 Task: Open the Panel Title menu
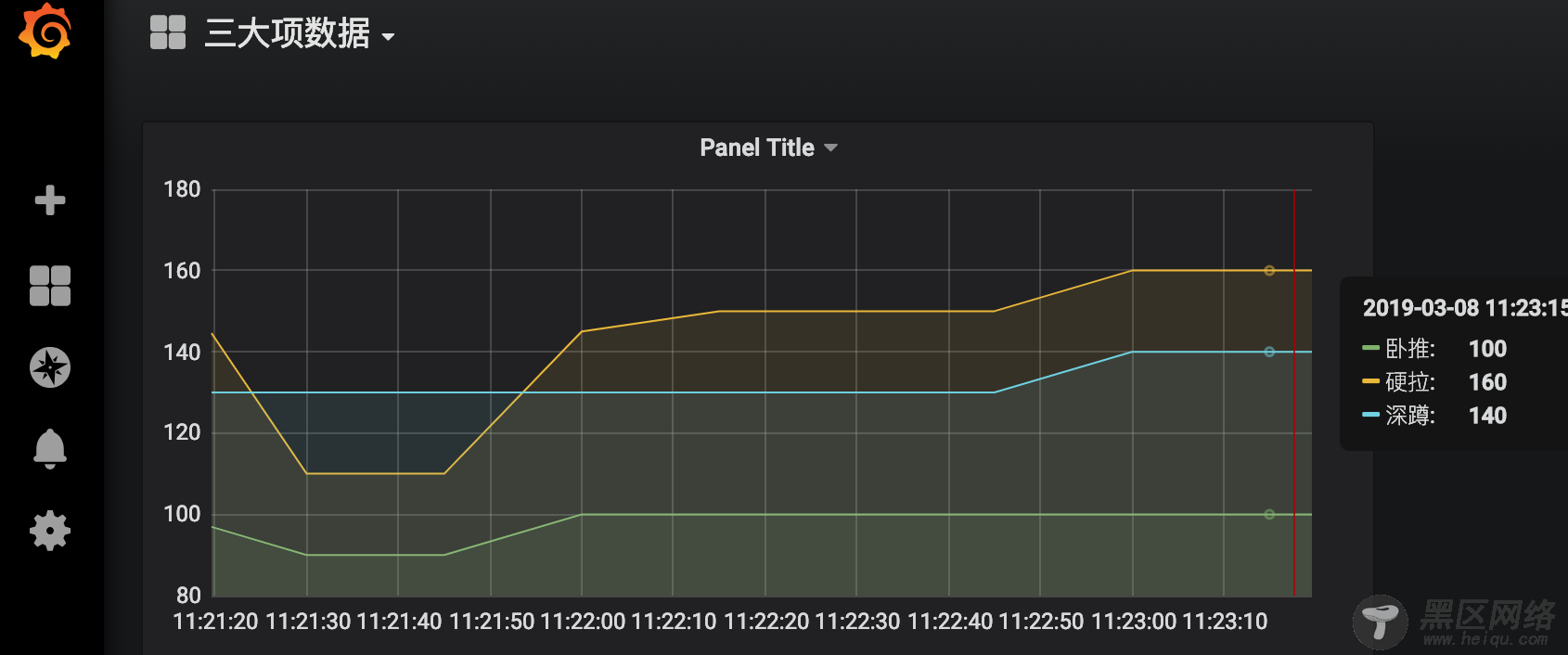point(757,148)
